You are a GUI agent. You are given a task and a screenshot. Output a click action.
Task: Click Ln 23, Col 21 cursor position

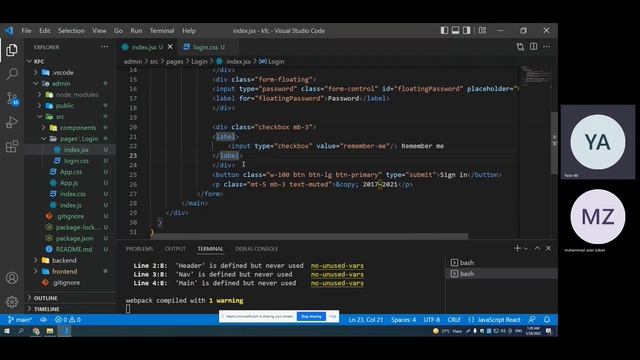point(366,320)
